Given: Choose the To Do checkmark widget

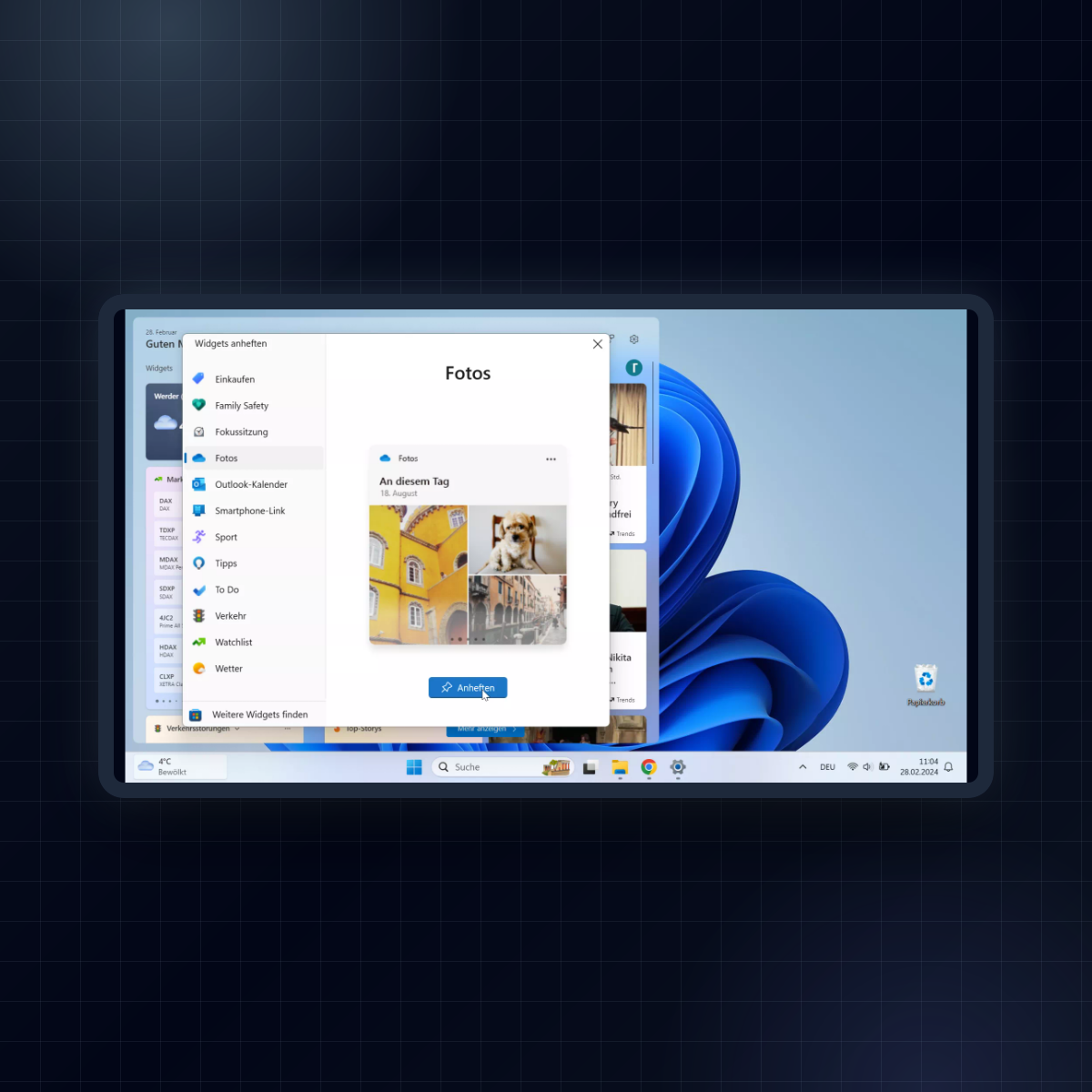Looking at the screenshot, I should [254, 591].
